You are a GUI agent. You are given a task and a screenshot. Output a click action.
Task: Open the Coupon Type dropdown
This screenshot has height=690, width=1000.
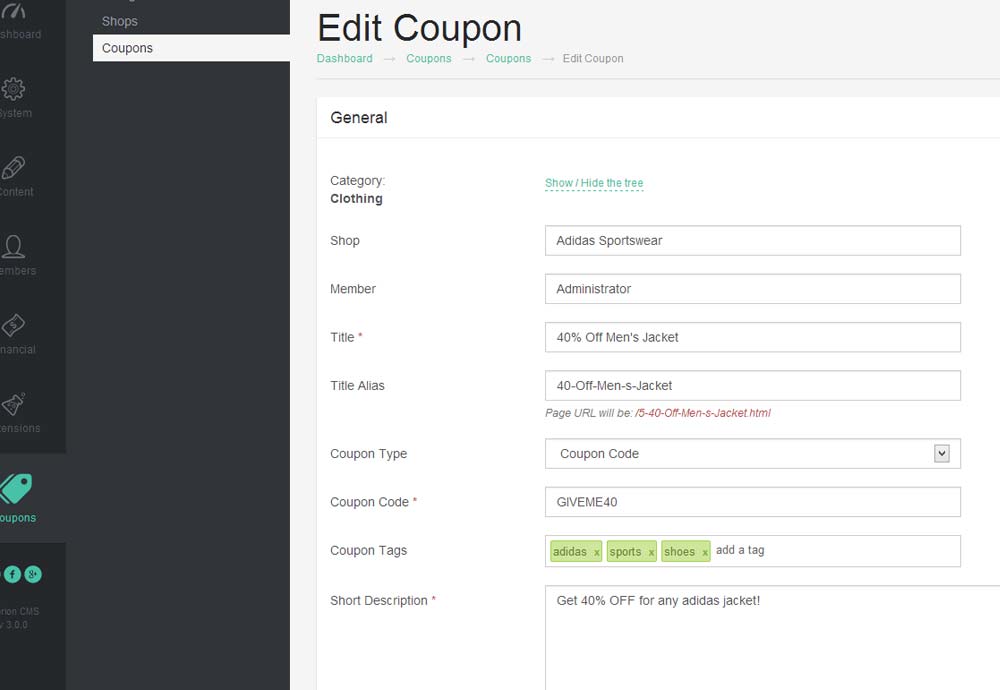click(753, 453)
